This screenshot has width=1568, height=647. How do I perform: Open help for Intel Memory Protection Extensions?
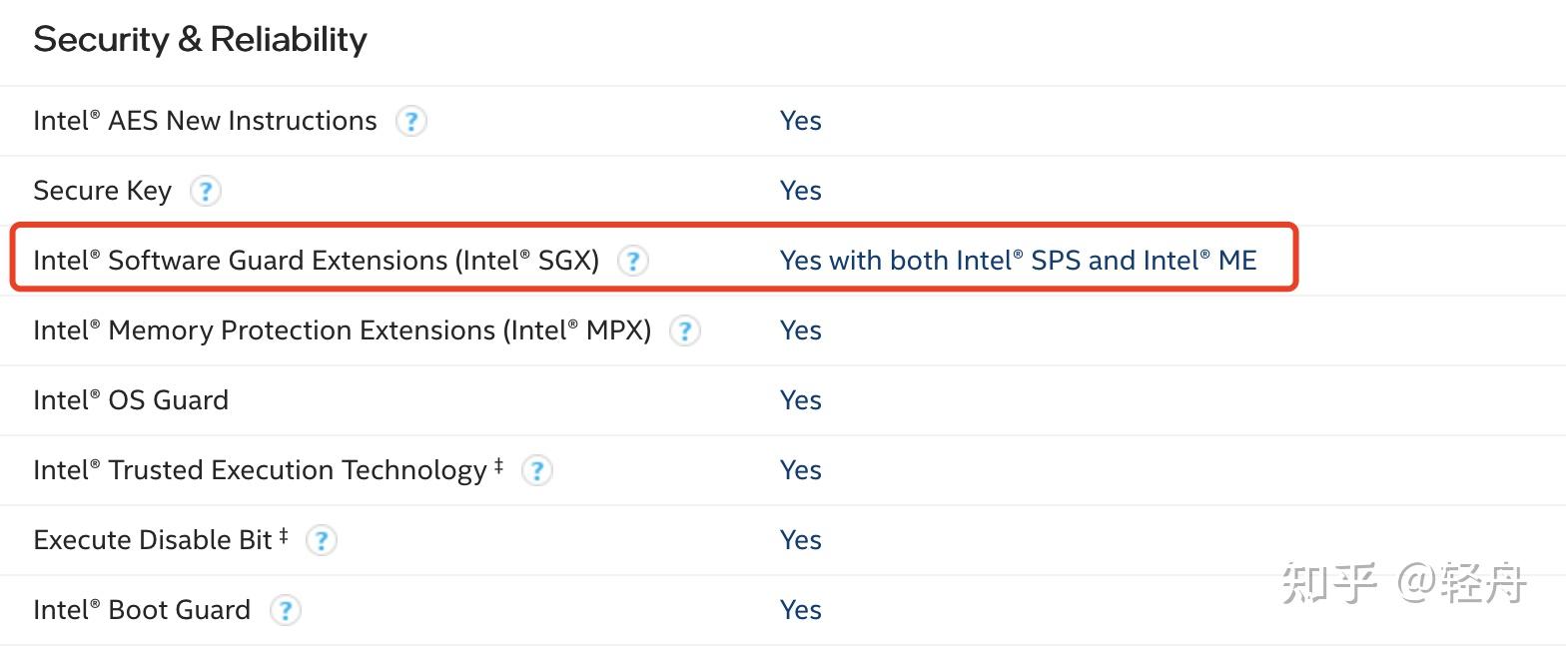[685, 330]
